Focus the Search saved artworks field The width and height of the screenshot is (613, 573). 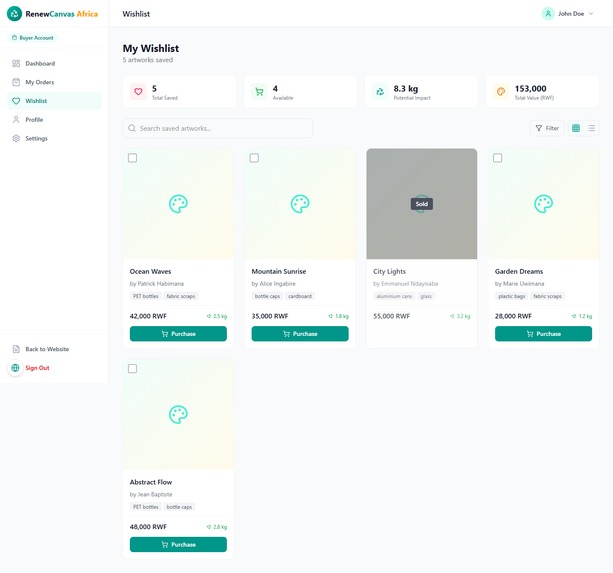(x=218, y=128)
